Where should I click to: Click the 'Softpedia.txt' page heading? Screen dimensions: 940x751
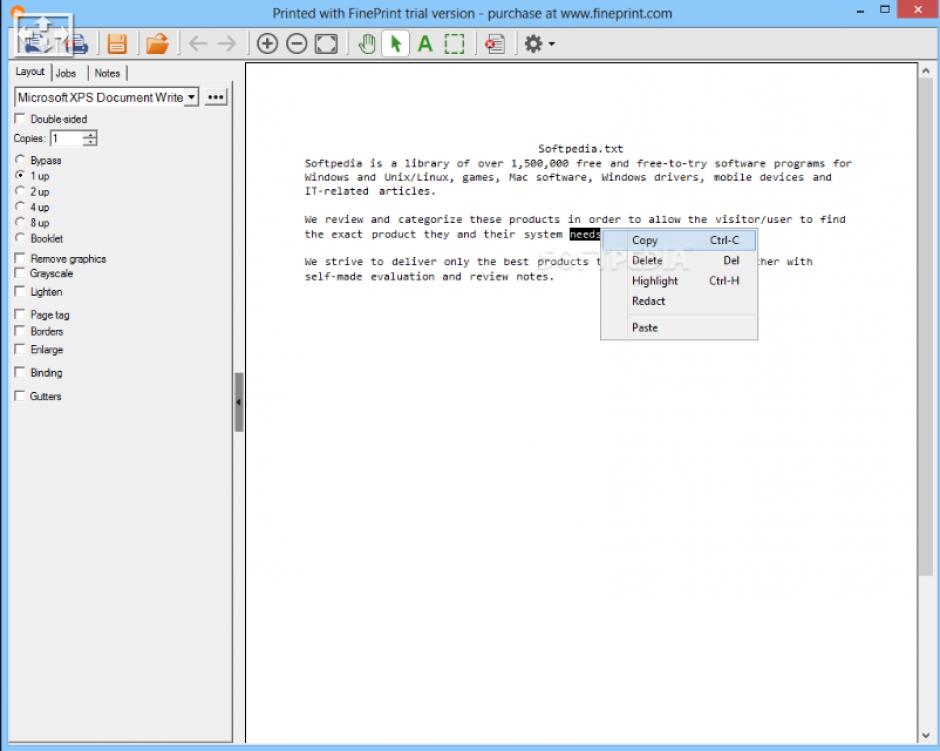580,149
